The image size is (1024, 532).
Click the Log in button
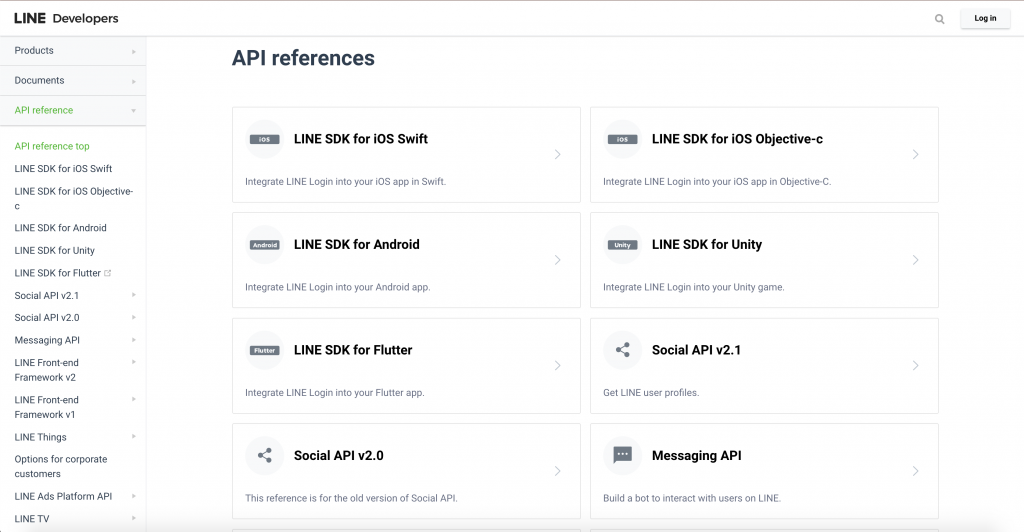pyautogui.click(x=985, y=18)
